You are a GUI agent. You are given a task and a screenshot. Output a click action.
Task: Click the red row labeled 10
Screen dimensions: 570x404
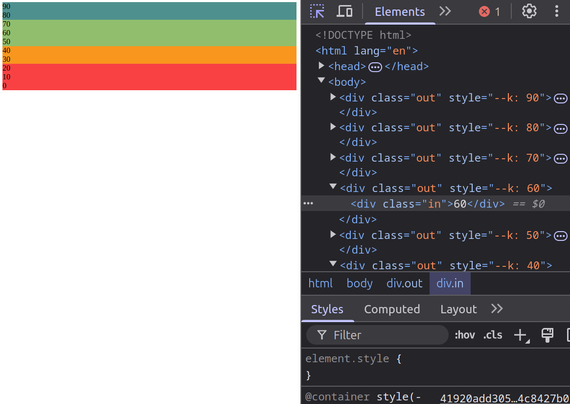[149, 77]
